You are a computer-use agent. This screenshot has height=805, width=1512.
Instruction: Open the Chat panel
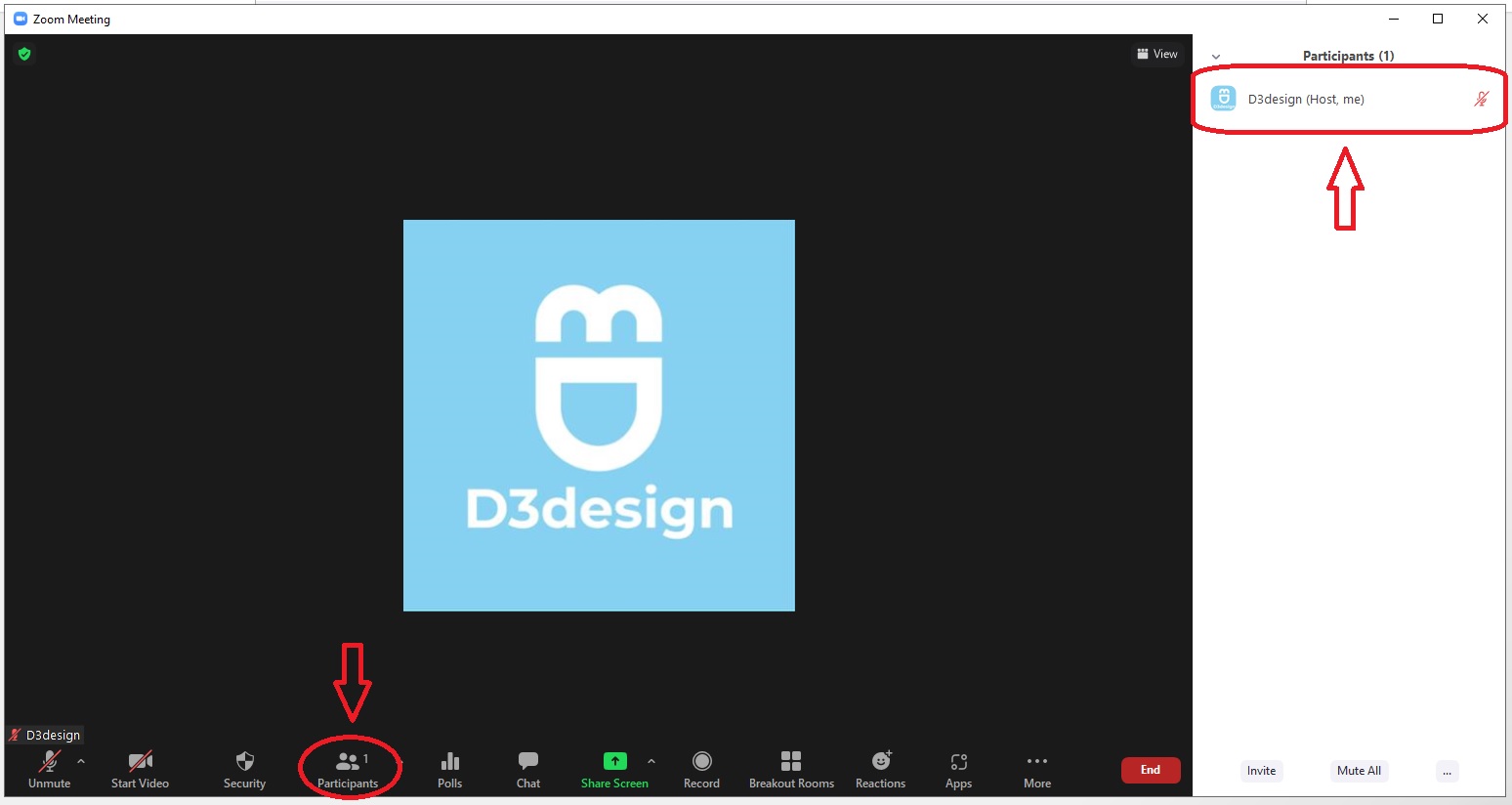[528, 769]
